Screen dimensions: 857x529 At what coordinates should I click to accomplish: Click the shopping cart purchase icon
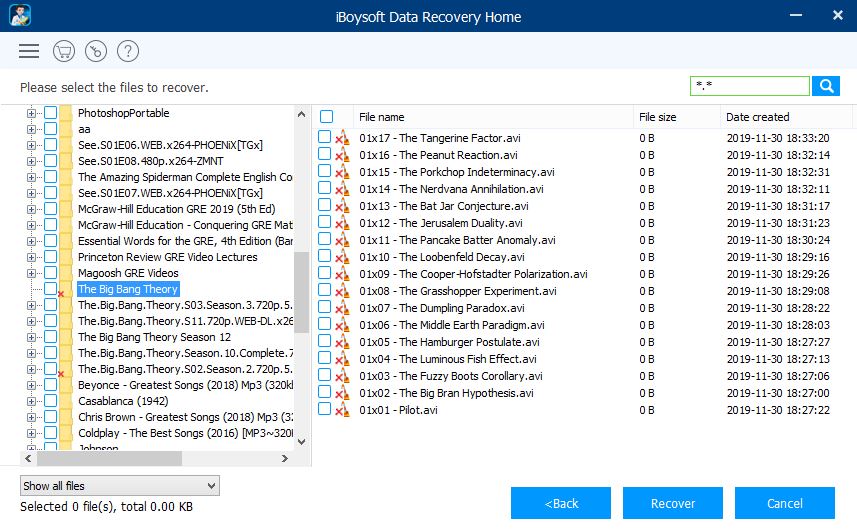[x=64, y=51]
